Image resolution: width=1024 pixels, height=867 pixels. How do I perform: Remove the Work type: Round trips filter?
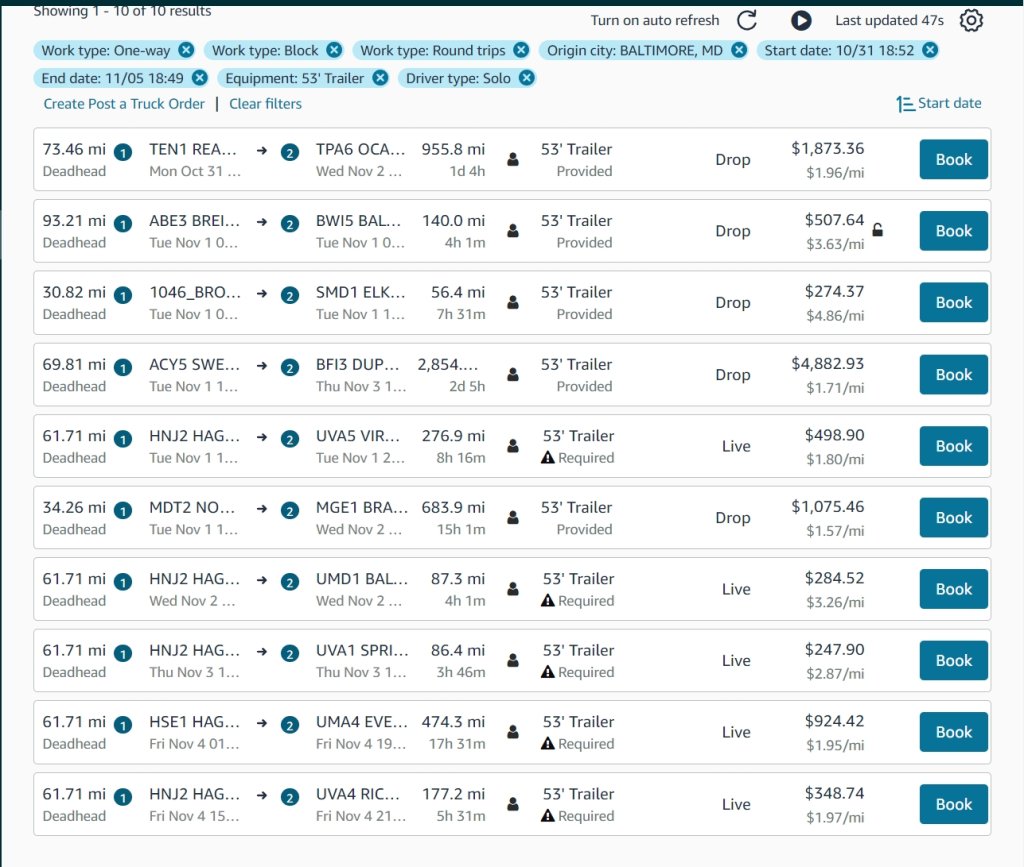click(521, 50)
